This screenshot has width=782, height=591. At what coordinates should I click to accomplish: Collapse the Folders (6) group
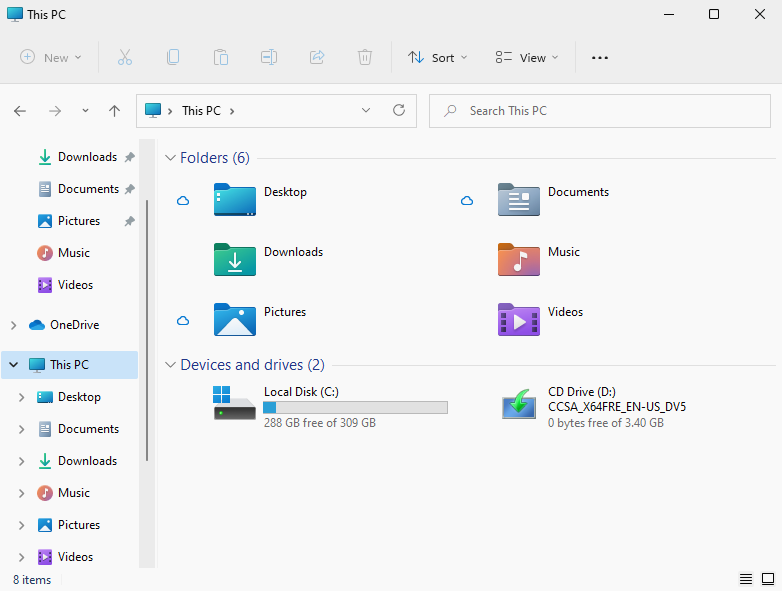[170, 158]
